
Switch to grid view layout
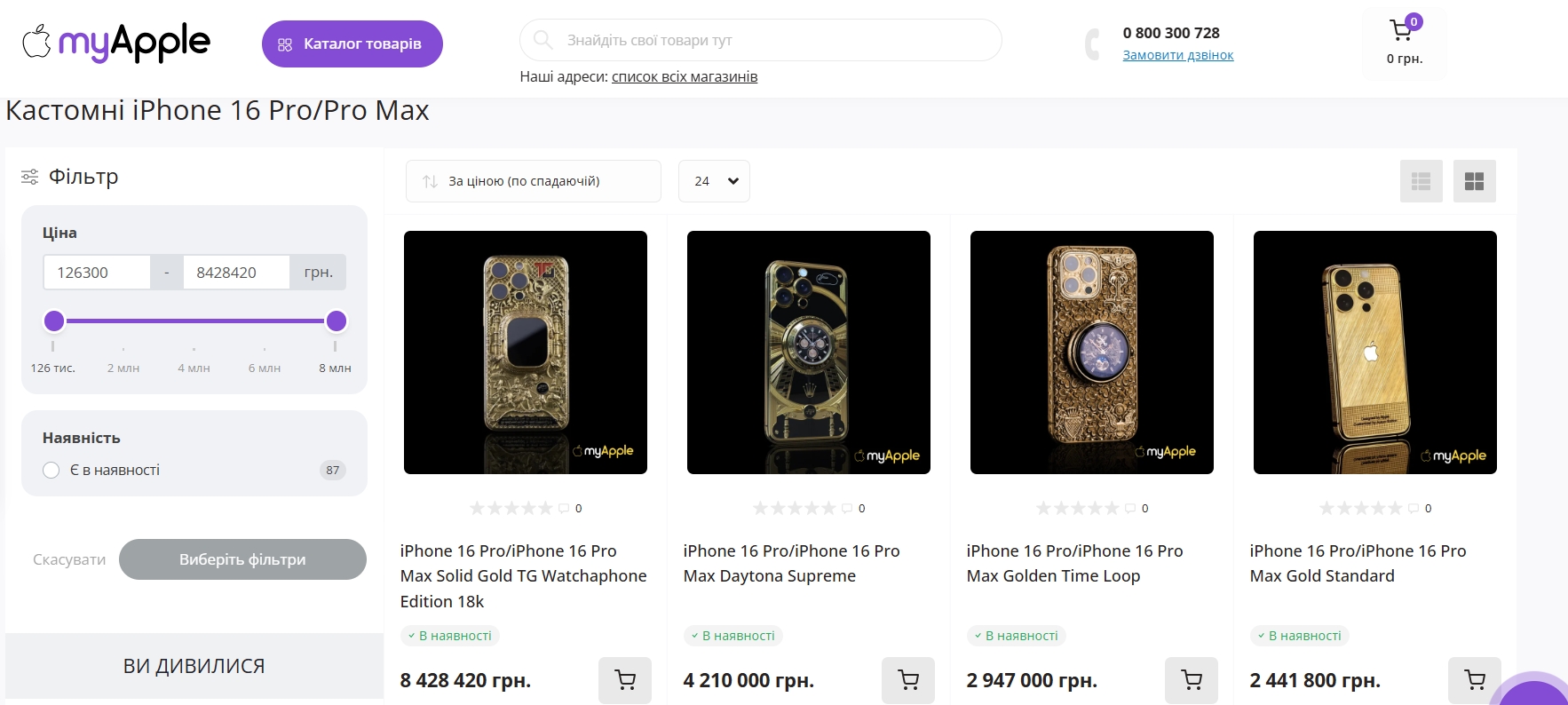click(x=1474, y=181)
